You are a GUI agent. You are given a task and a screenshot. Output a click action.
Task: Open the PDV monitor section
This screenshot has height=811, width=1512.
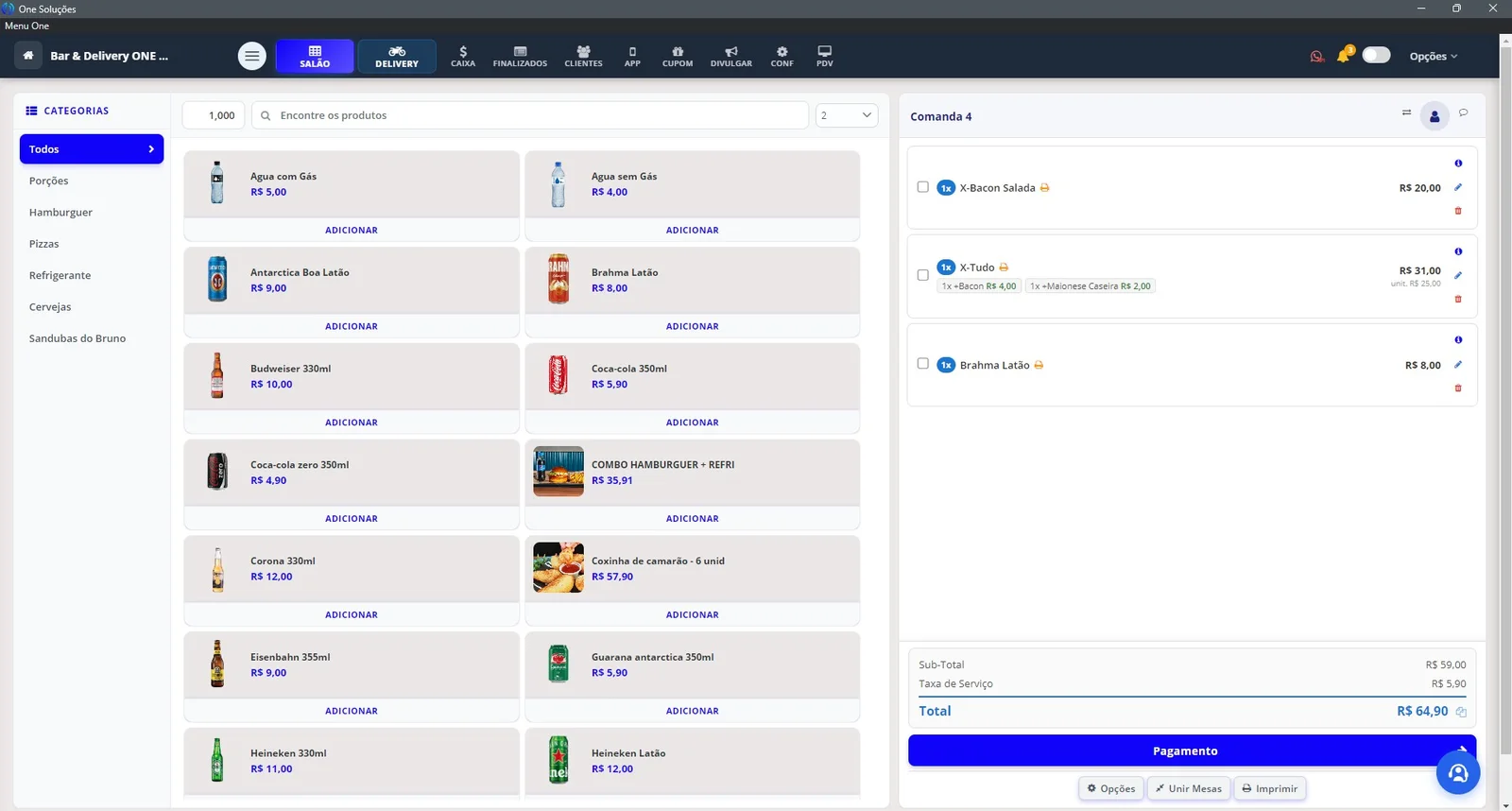825,57
